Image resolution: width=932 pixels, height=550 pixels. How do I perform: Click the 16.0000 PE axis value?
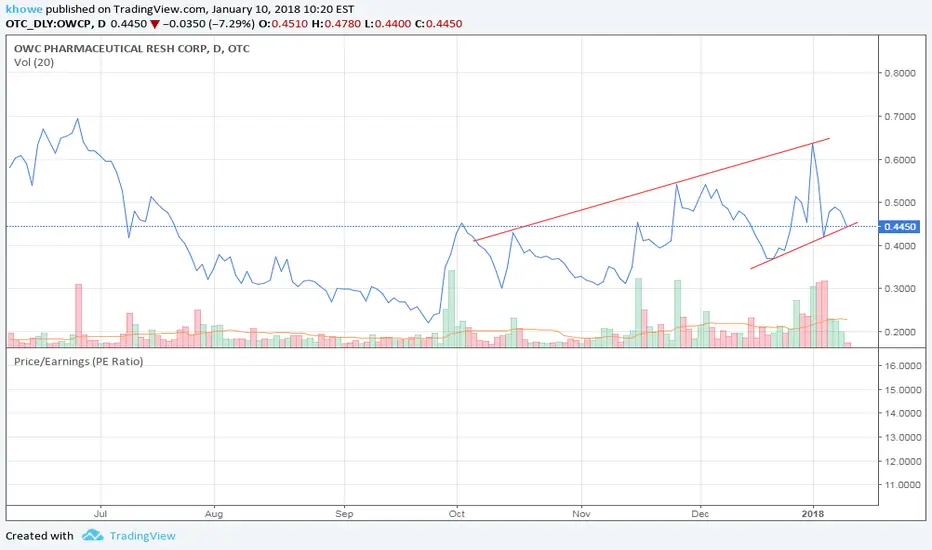[902, 366]
